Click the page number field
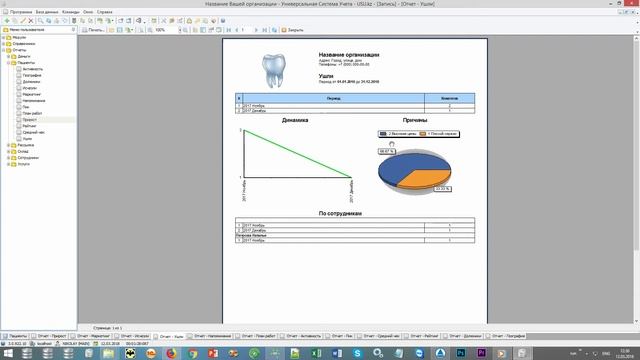640x360 pixels. click(246, 30)
